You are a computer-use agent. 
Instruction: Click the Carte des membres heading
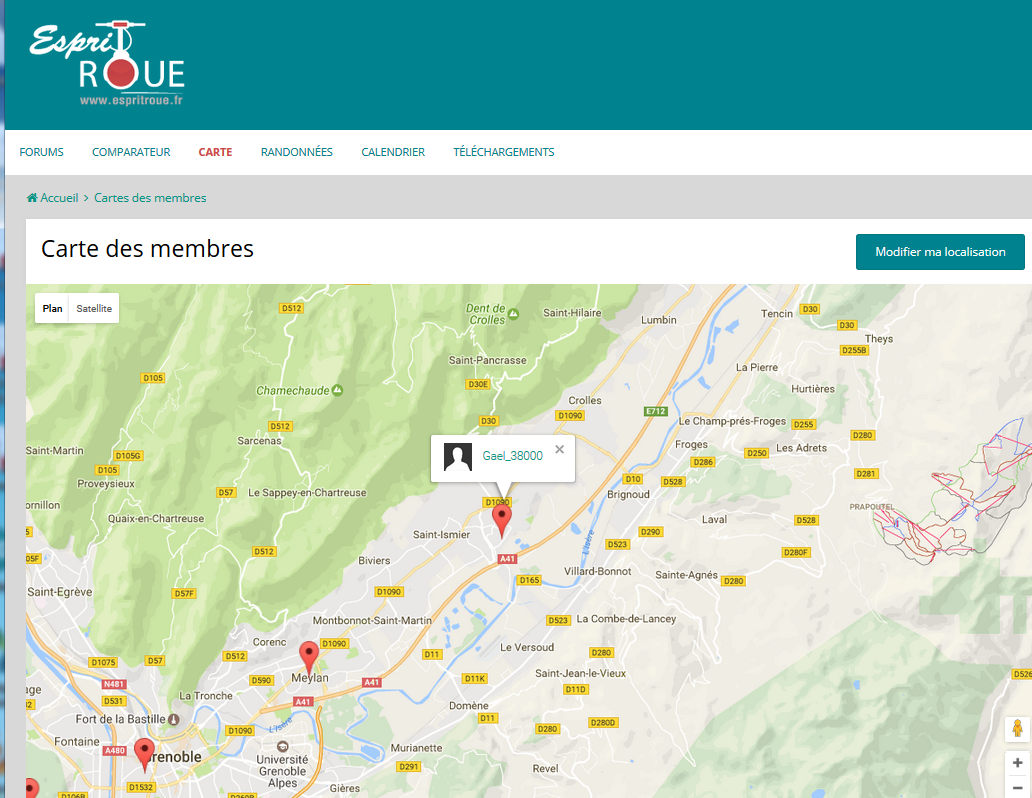(147, 249)
